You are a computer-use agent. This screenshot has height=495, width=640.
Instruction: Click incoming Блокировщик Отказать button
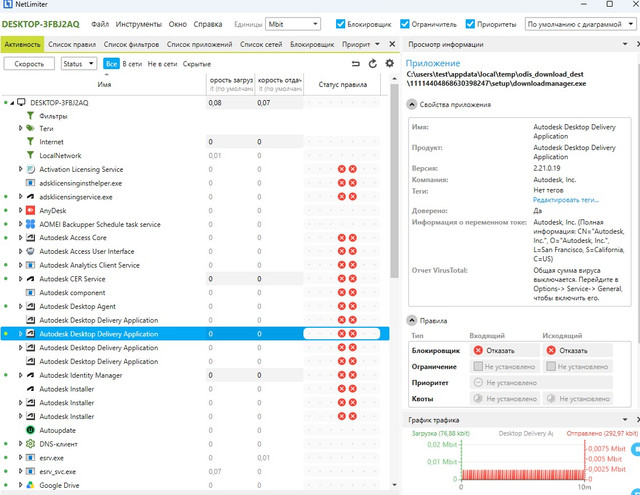[x=505, y=351]
